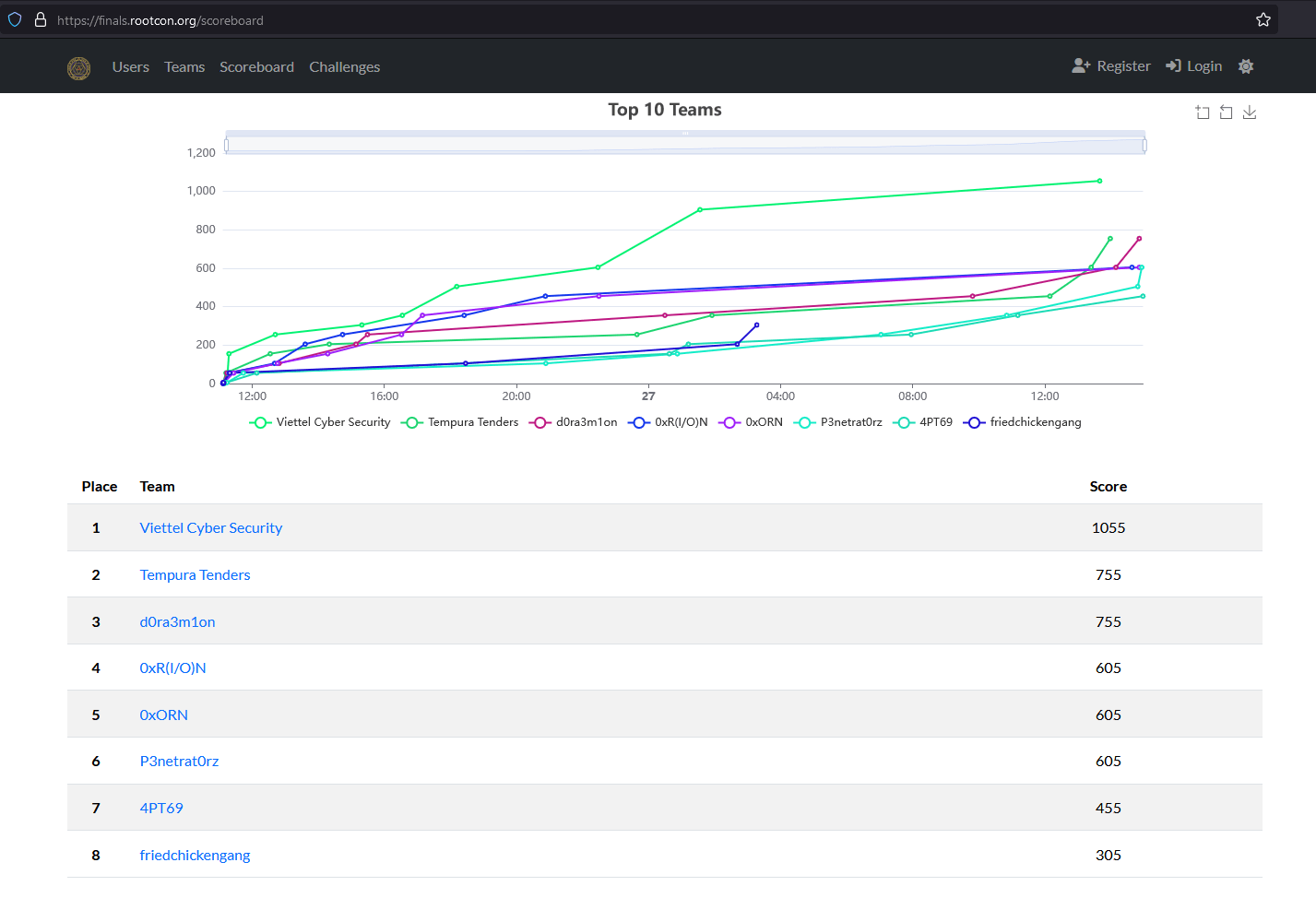Click 0xR(I/O)N's score of 605

[1109, 668]
